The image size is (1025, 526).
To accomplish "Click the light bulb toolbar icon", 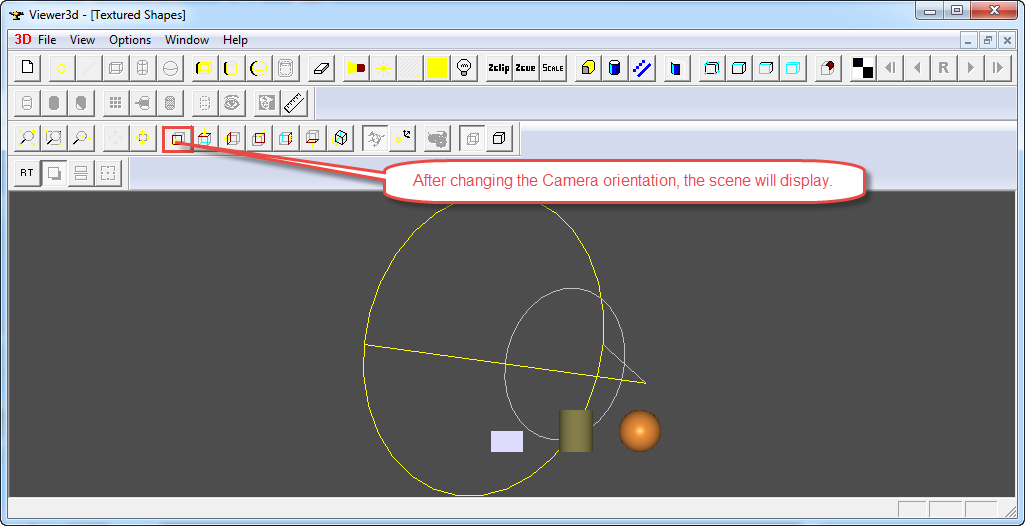I will (x=464, y=68).
